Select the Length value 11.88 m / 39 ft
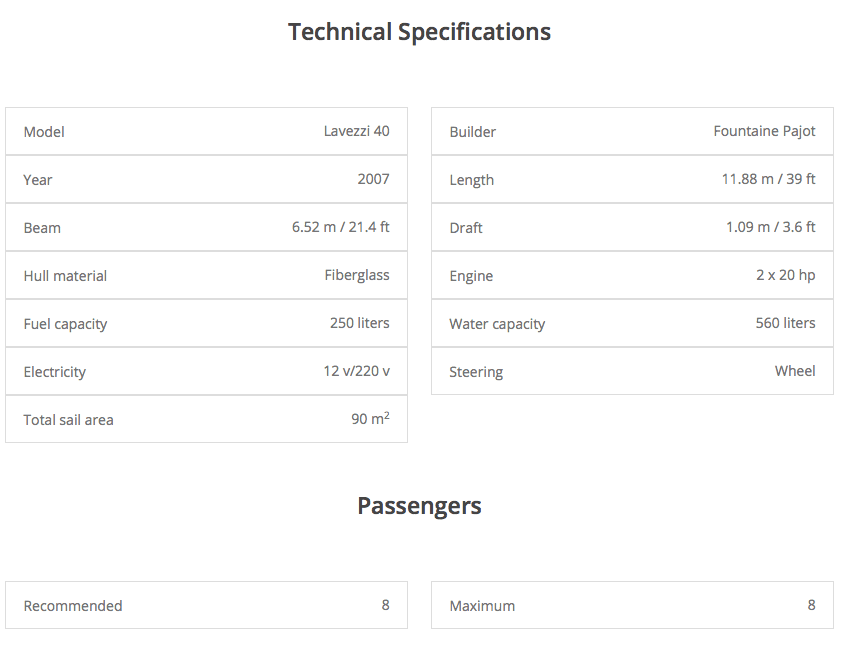This screenshot has height=655, width=844. [768, 179]
